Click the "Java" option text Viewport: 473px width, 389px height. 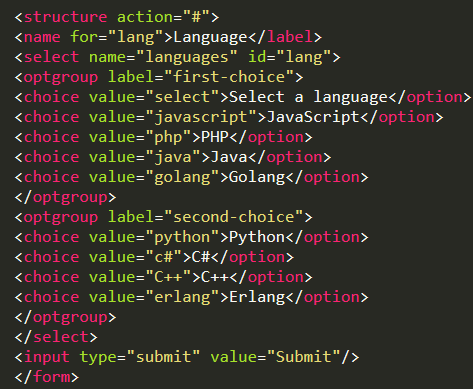[229, 157]
